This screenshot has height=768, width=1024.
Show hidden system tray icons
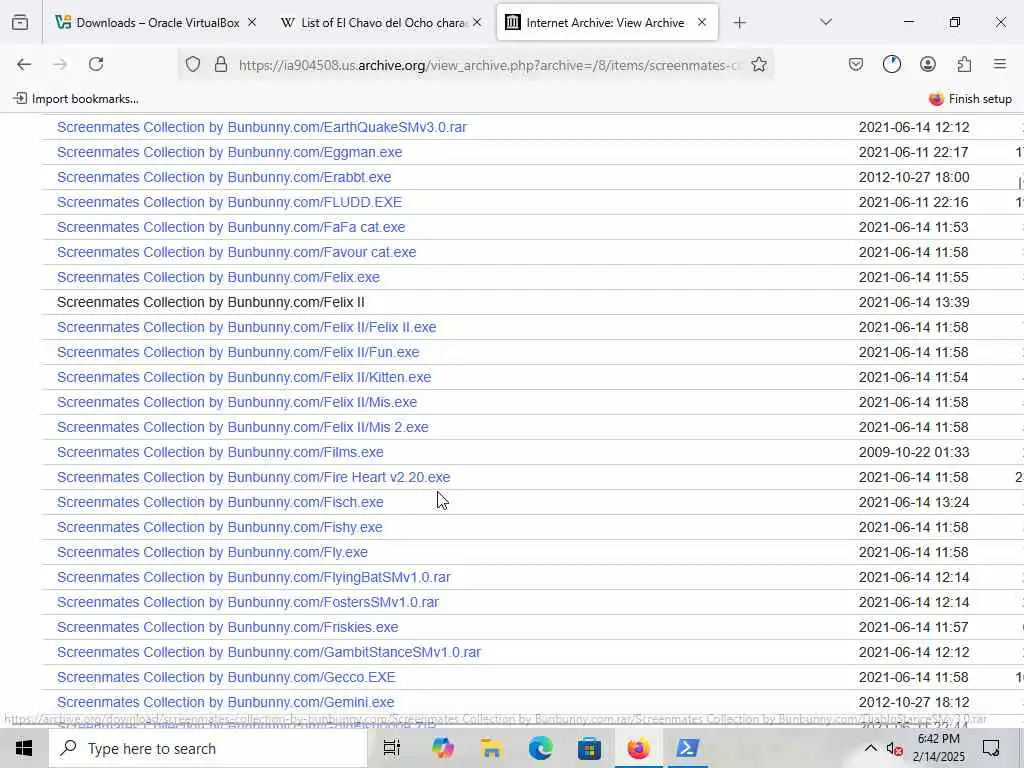871,748
